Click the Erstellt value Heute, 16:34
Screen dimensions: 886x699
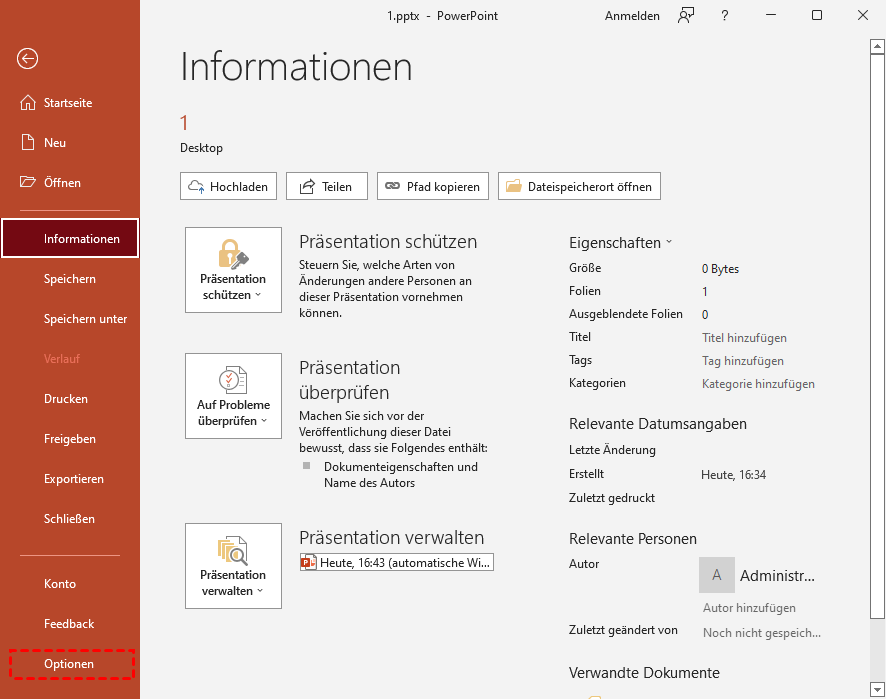[x=733, y=475]
